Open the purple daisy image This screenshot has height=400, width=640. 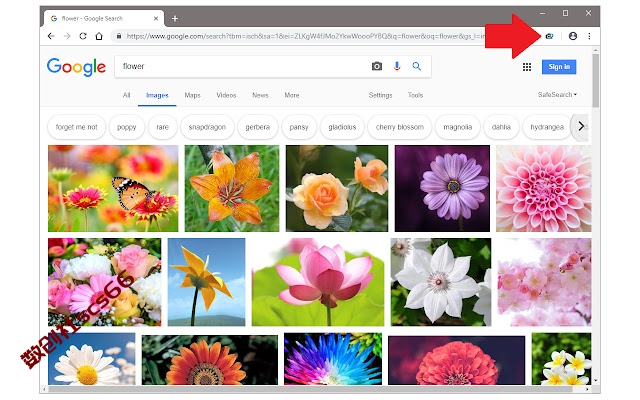tap(442, 188)
